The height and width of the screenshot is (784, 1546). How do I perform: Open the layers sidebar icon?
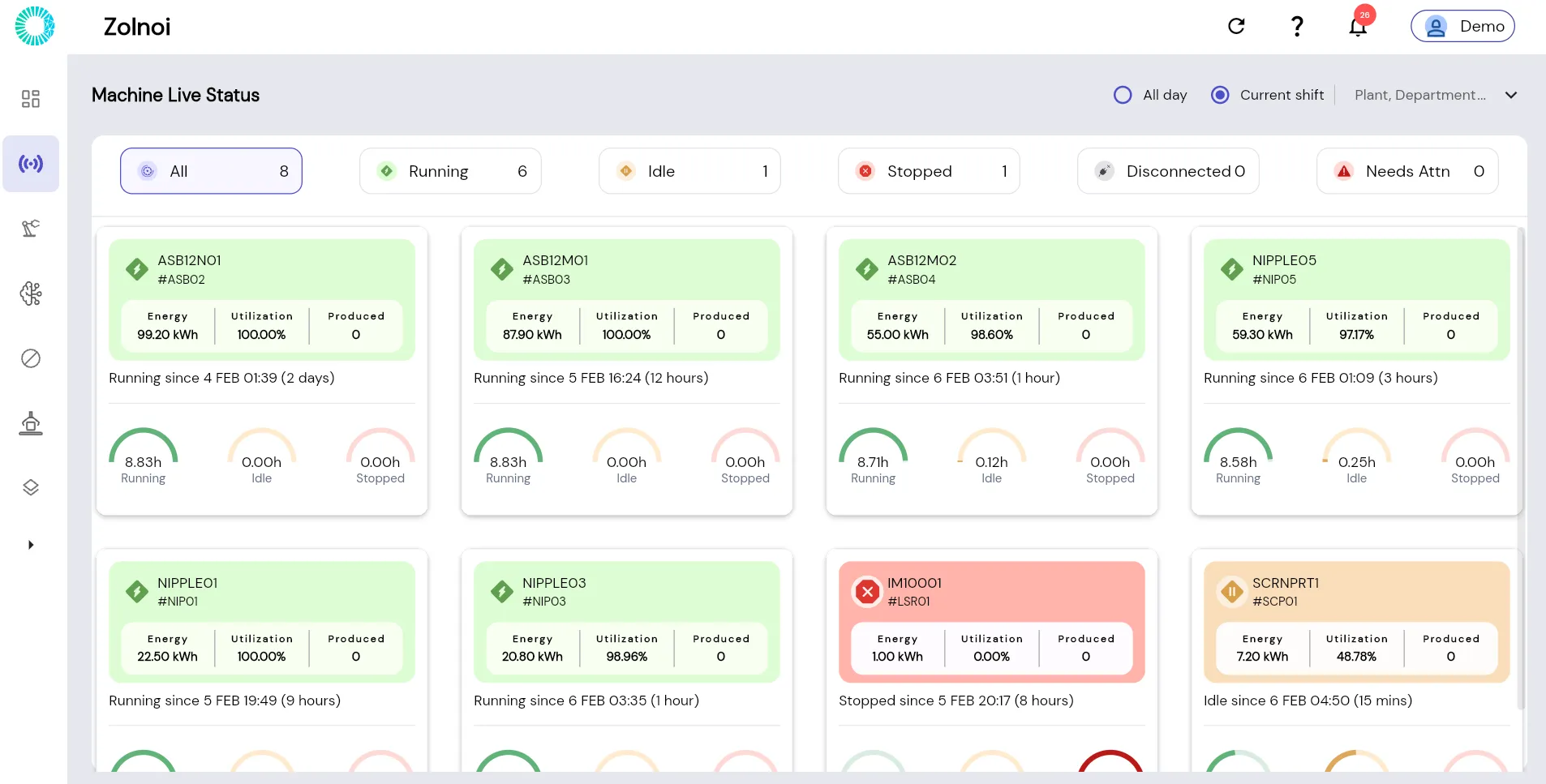coord(31,487)
